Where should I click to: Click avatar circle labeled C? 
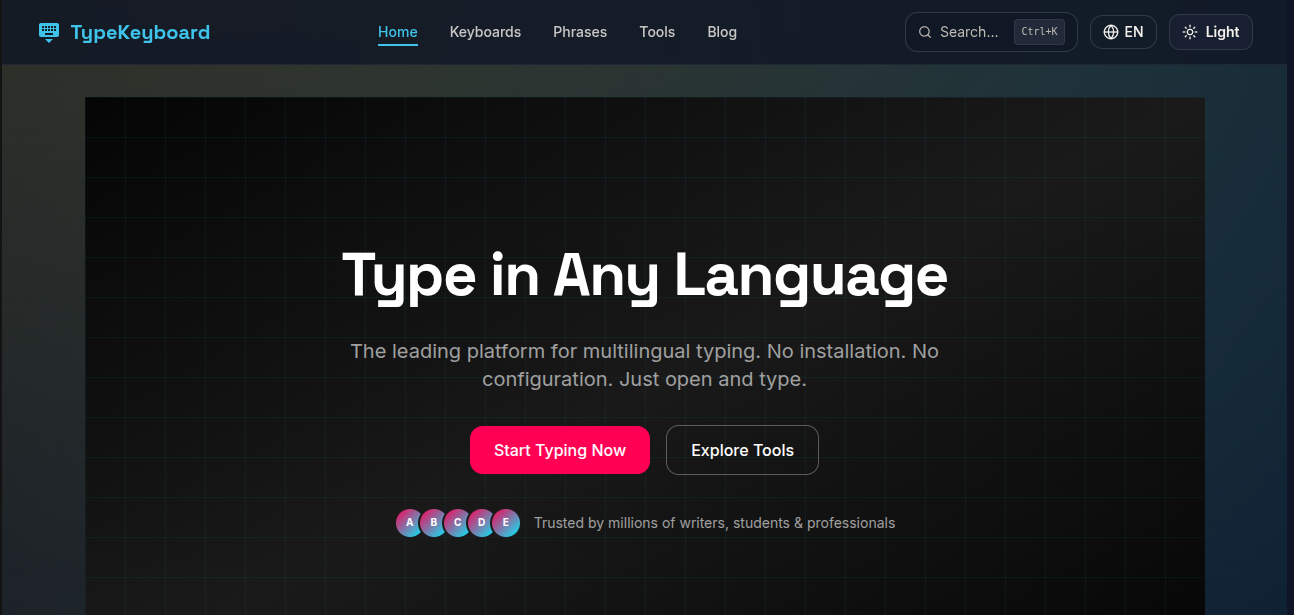click(x=458, y=522)
